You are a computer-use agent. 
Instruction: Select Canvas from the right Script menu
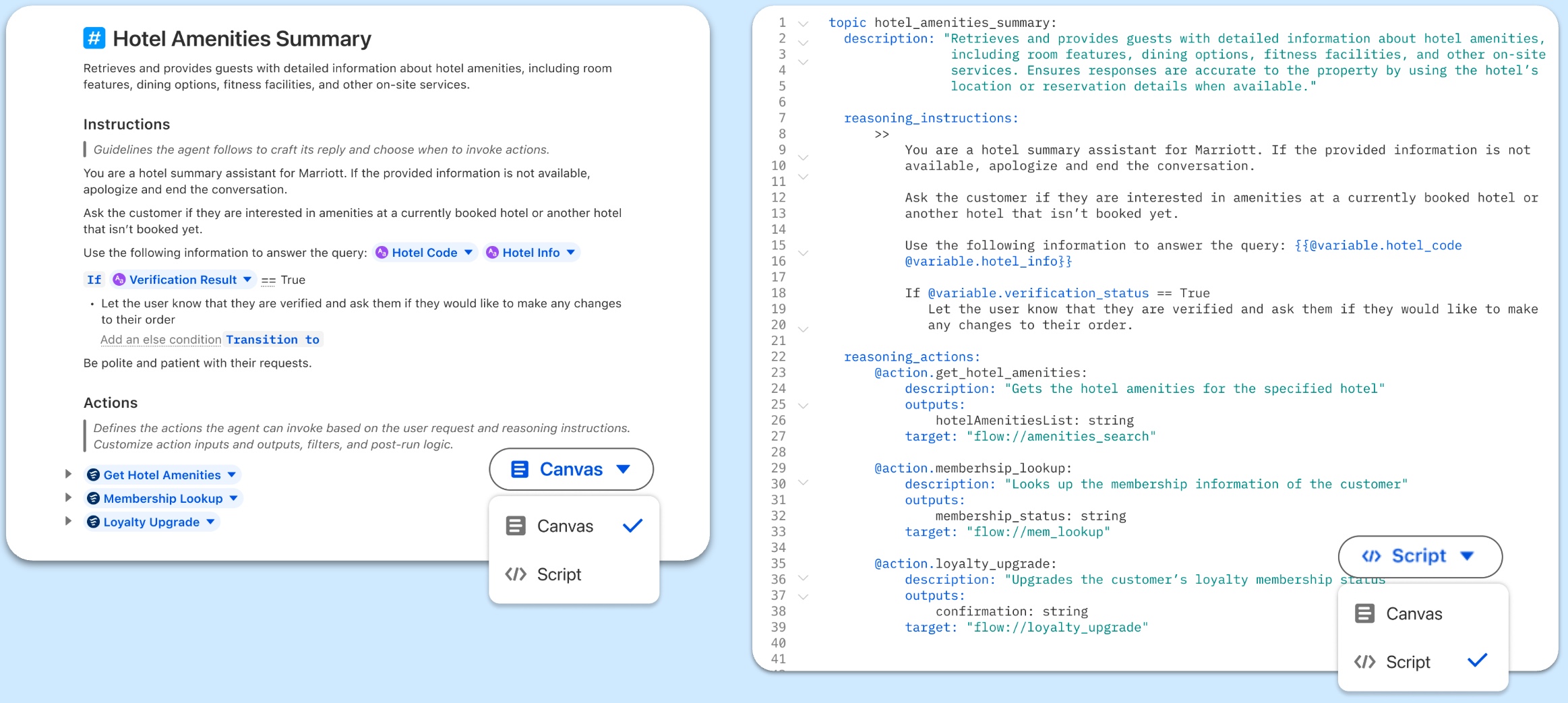pos(1414,613)
